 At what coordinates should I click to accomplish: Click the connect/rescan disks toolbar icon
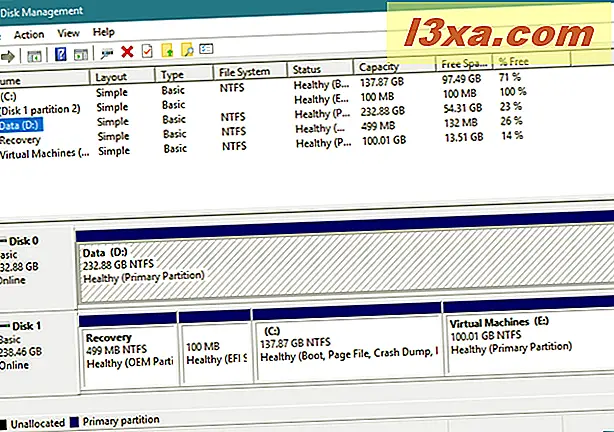[x=107, y=53]
